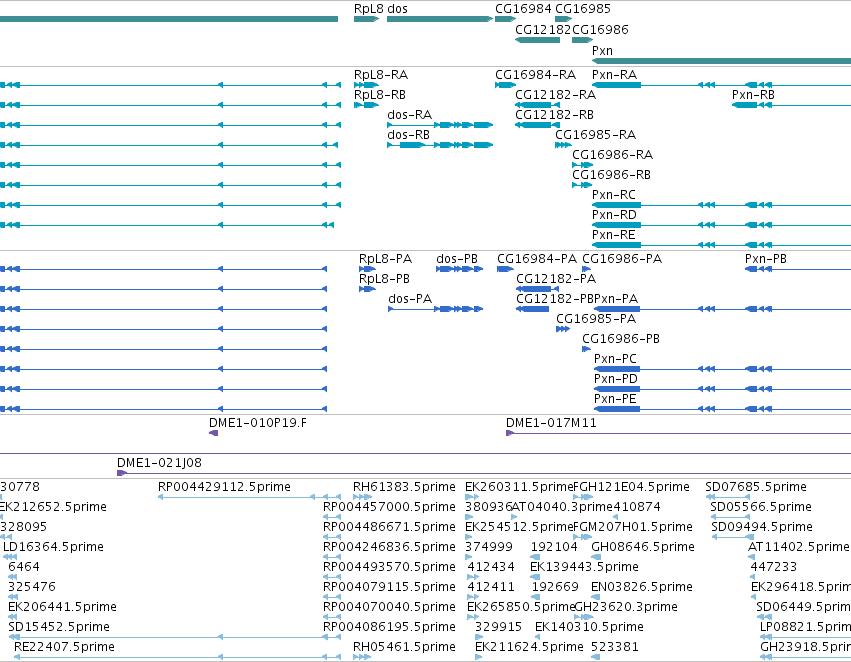
Task: Click the Pxn gene label
Action: (602, 50)
